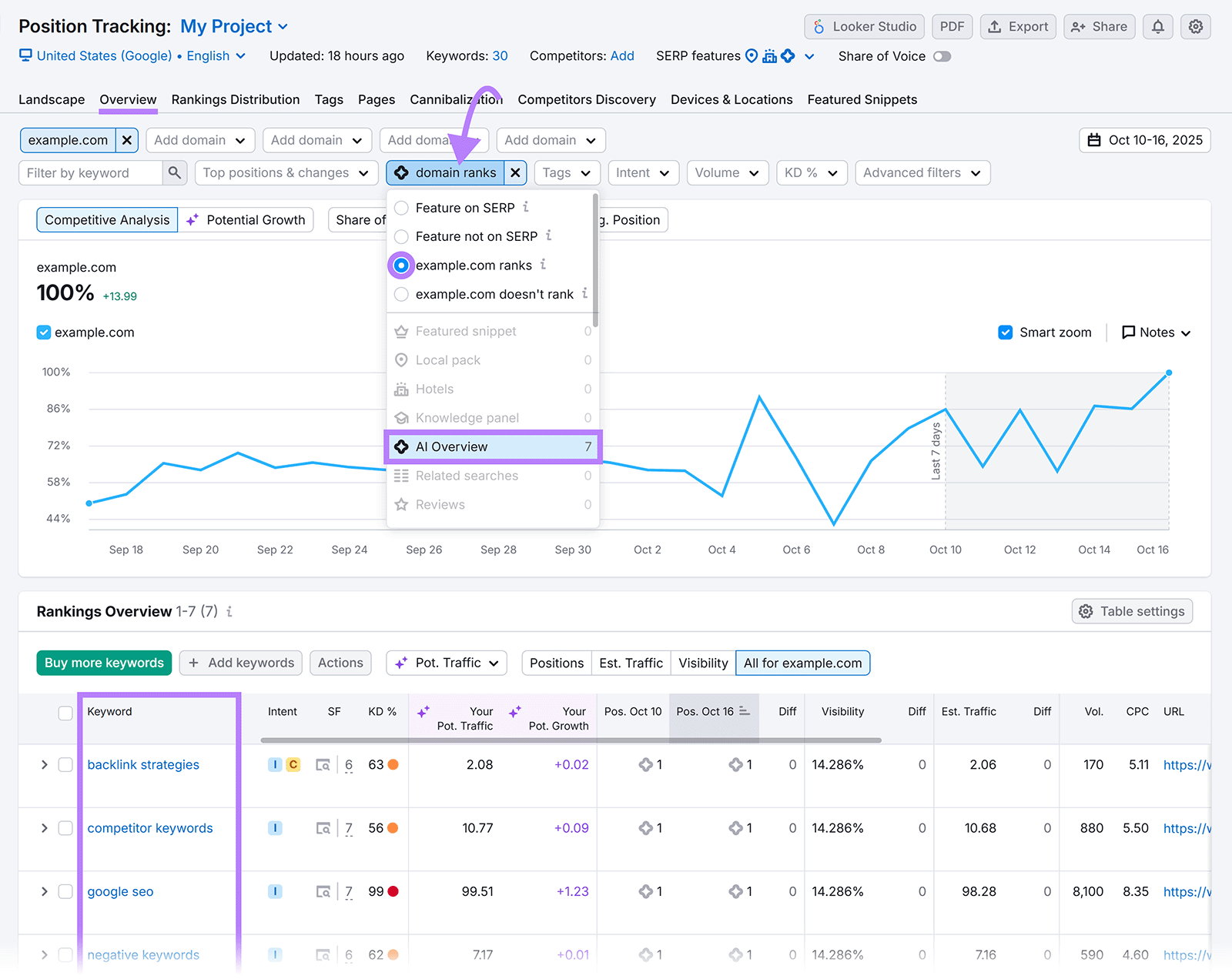Enable the Share of Voice toggle
The image size is (1232, 979).
pos(942,55)
